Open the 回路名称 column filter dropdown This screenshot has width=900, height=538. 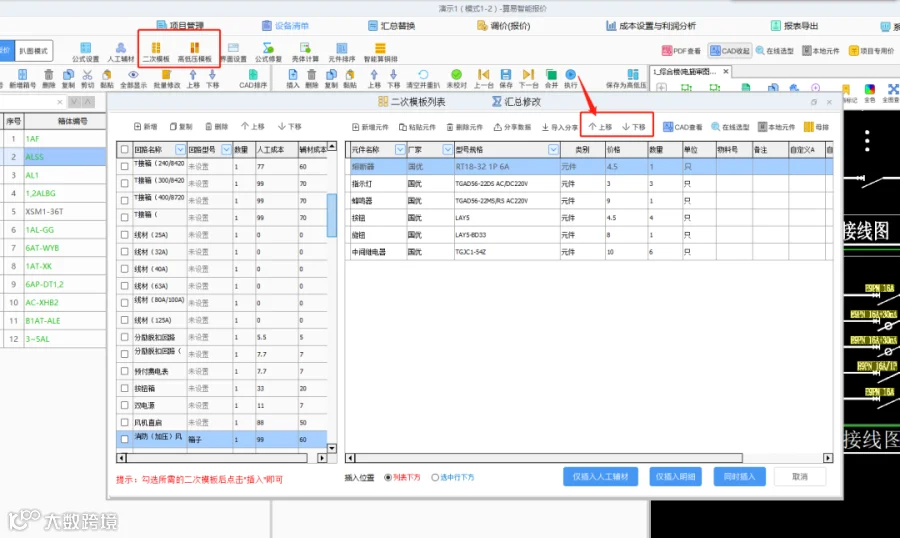pyautogui.click(x=180, y=150)
